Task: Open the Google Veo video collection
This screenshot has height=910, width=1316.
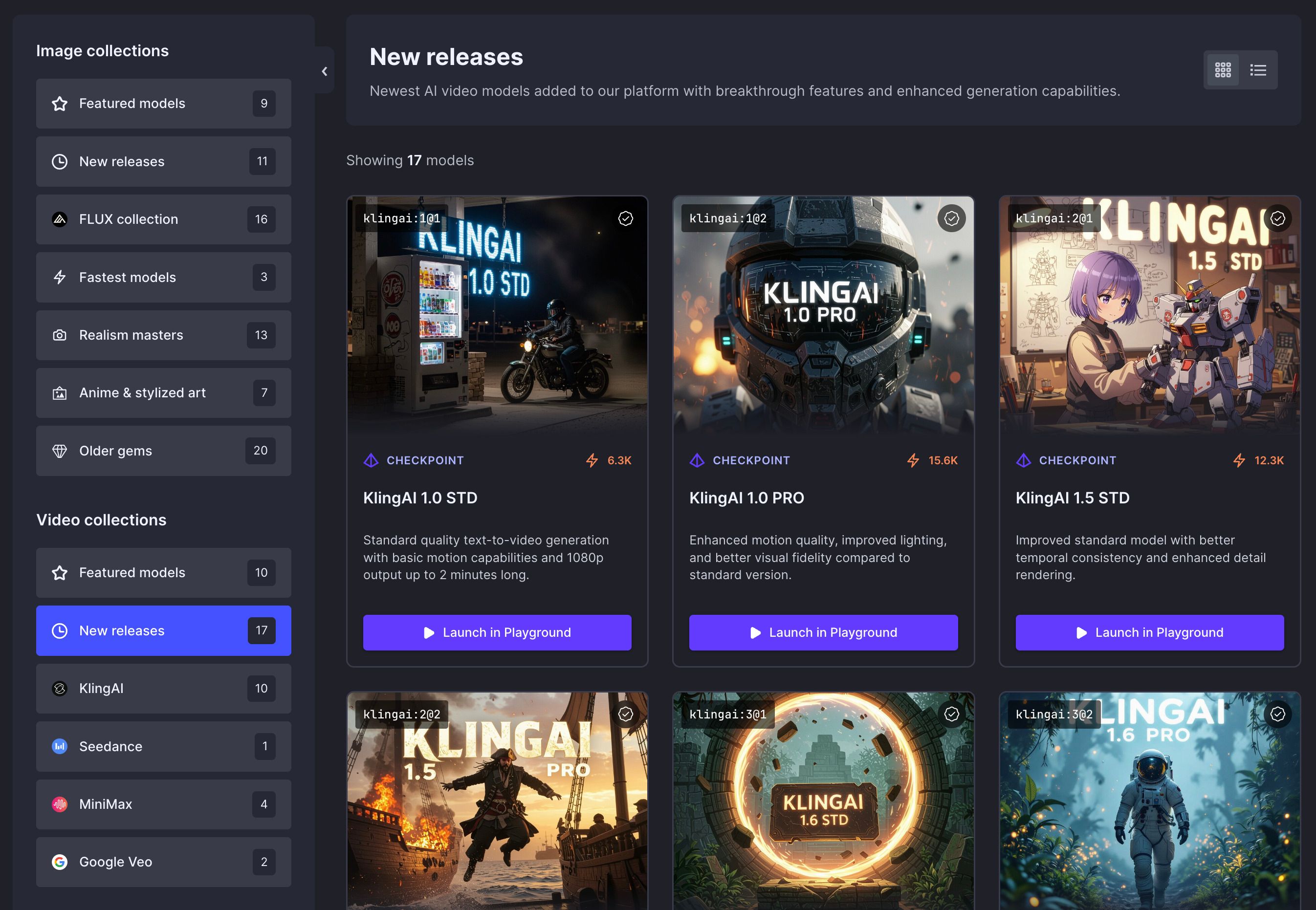Action: (163, 862)
